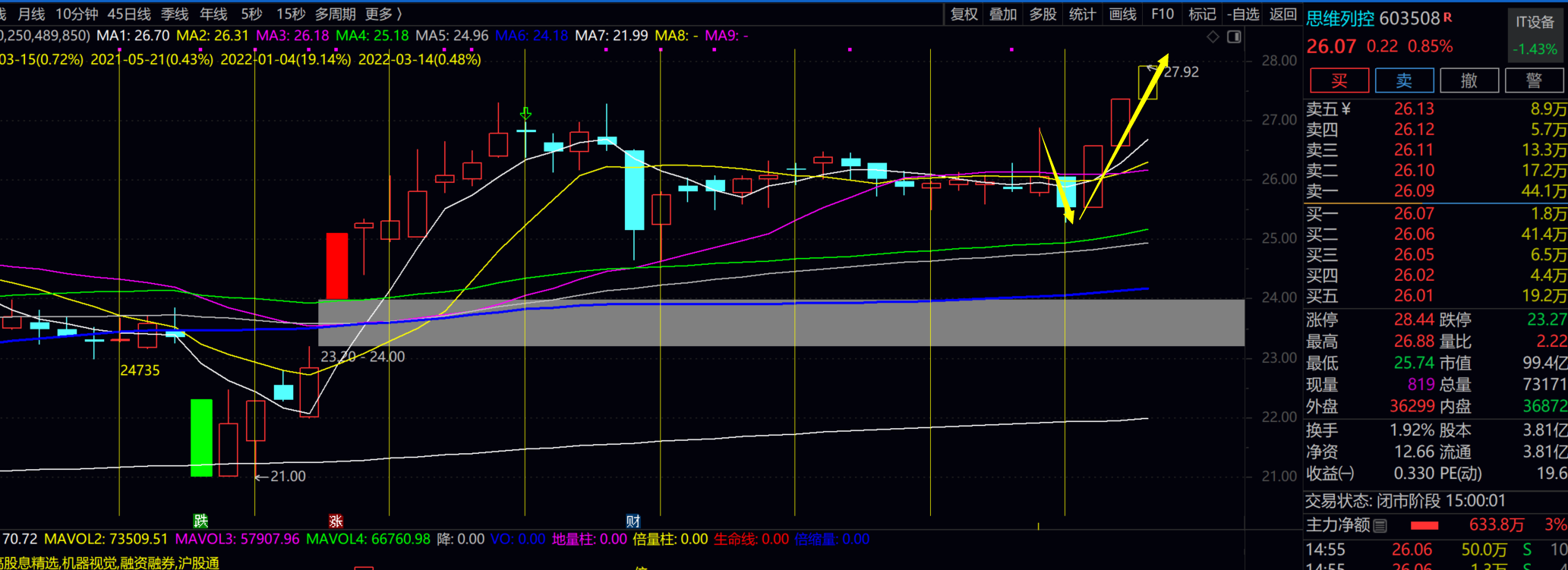Open the 多周期 multi-period option
Viewport: 1568px width, 570px height.
(335, 14)
